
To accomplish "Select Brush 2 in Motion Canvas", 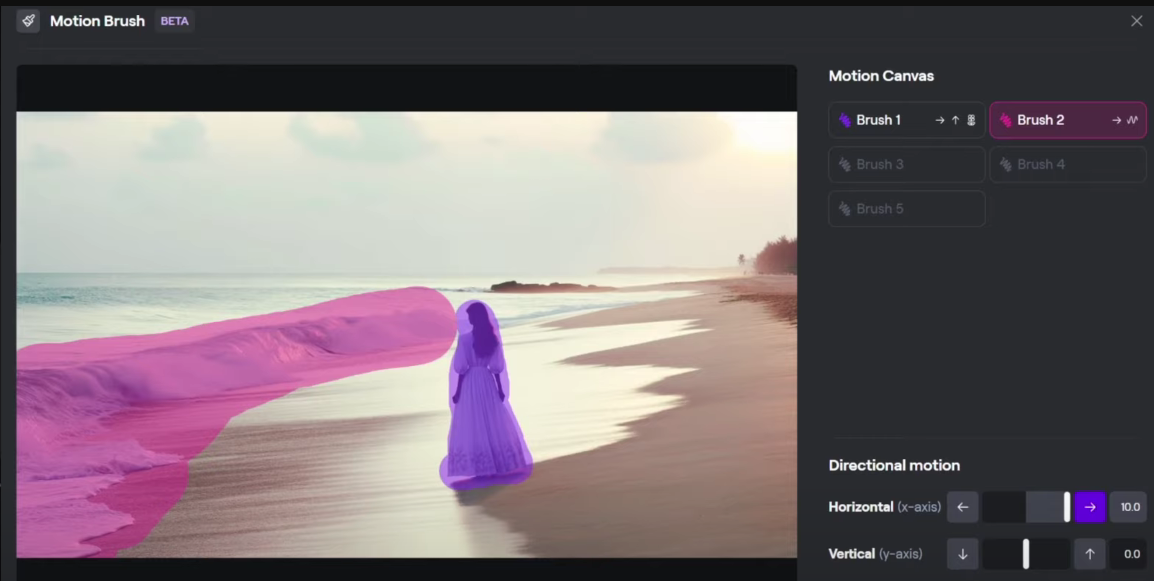I will coord(1068,120).
